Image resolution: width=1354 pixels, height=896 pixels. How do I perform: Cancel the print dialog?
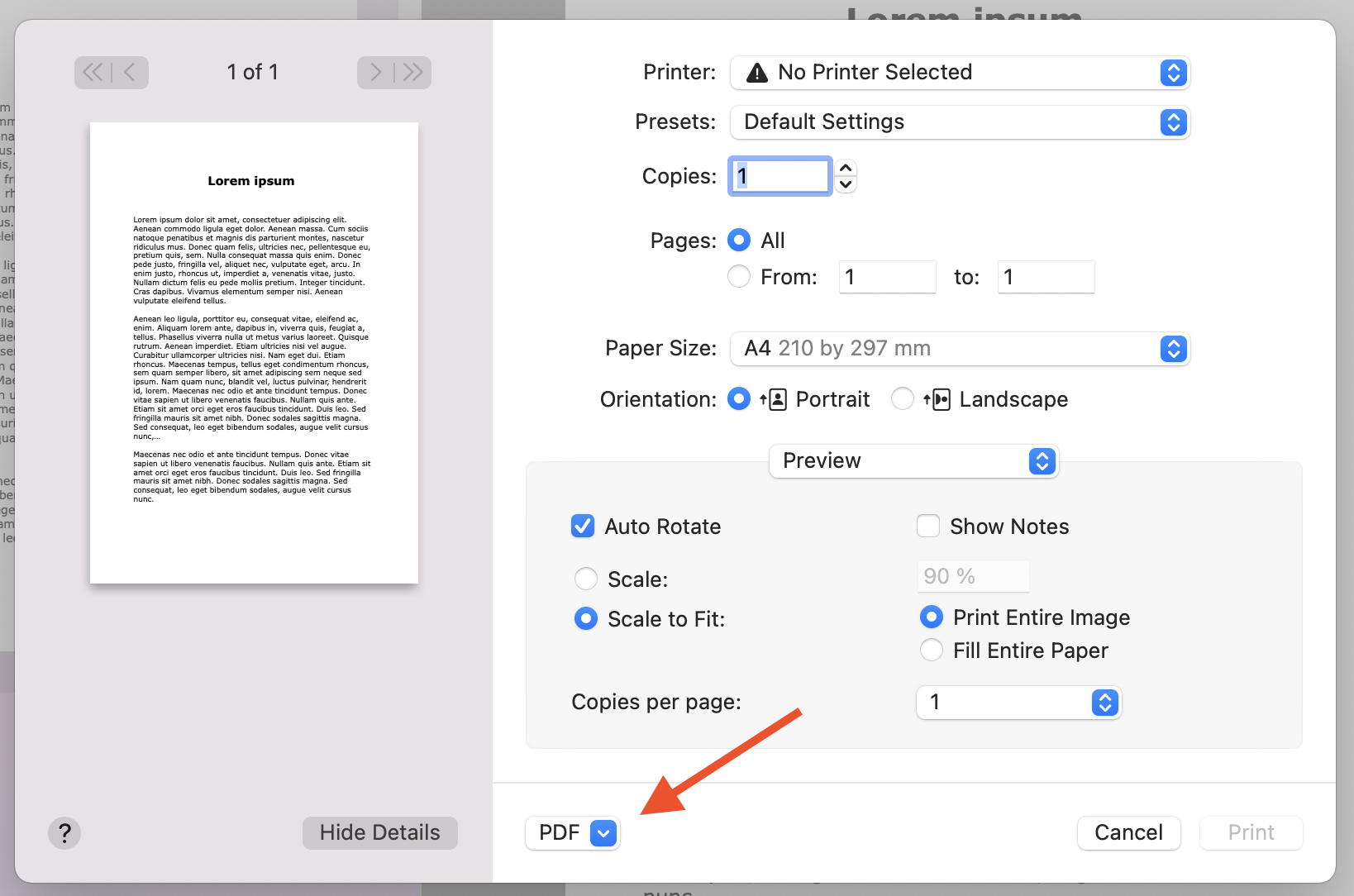click(1128, 832)
